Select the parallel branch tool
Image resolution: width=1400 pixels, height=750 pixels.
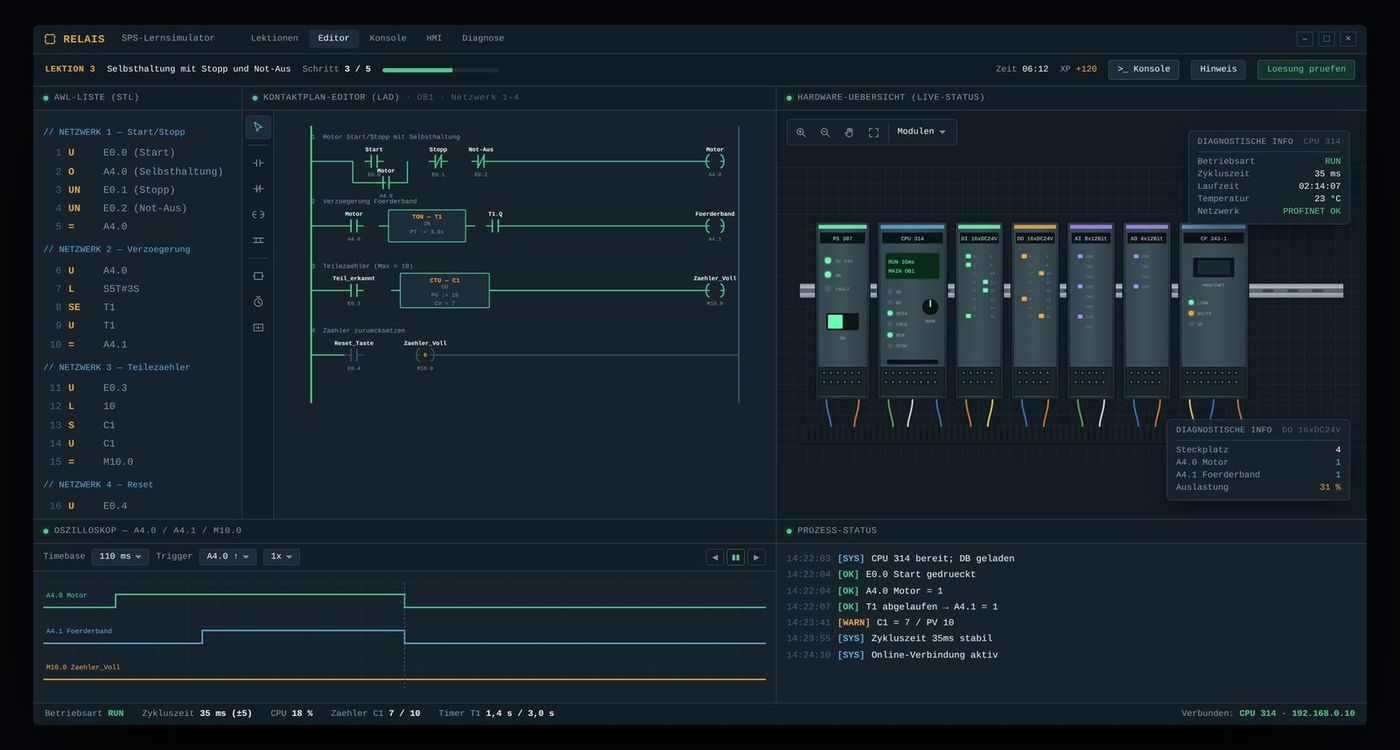pos(258,240)
